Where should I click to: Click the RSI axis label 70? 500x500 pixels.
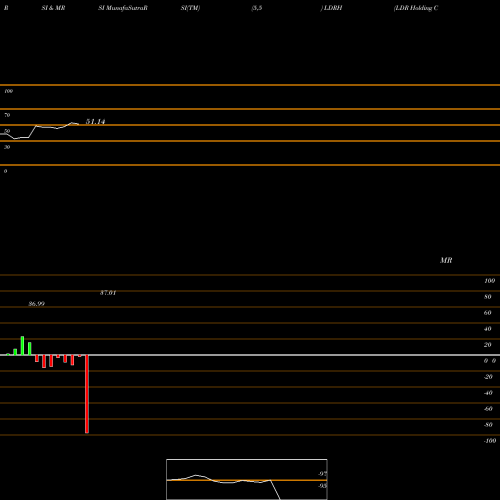7,115
